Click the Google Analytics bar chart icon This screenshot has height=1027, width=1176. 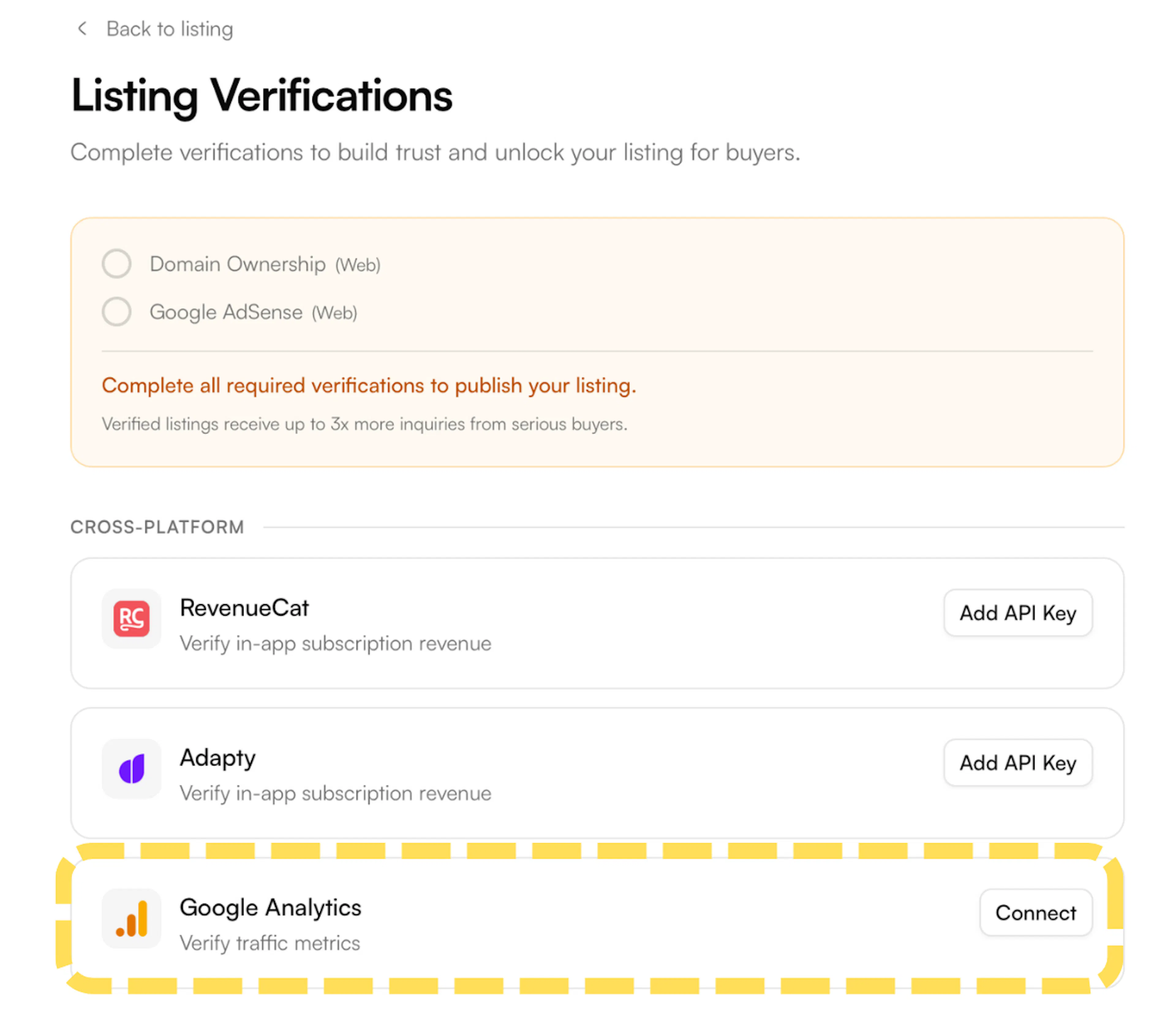point(131,918)
